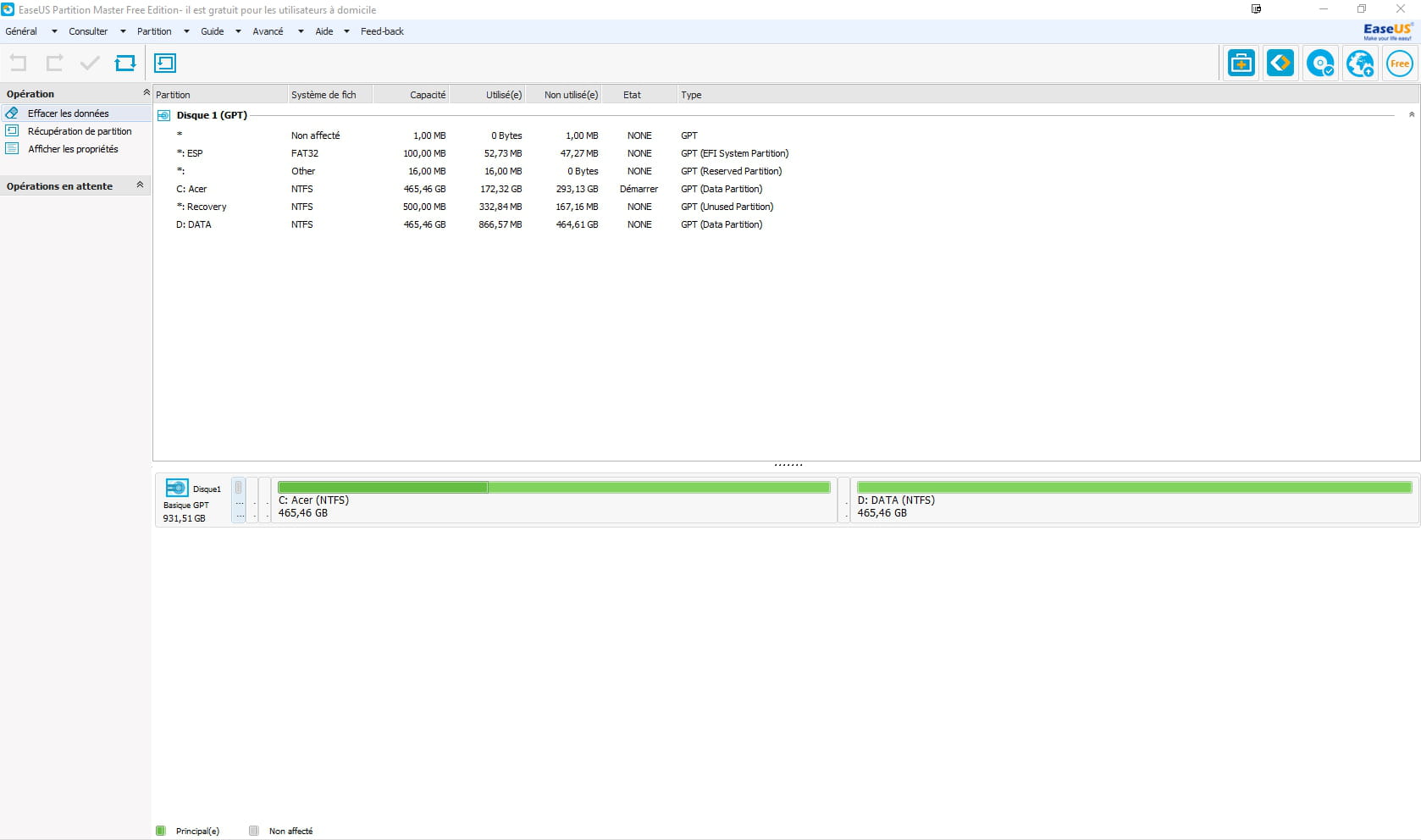The height and width of the screenshot is (840, 1421).
Task: Click the Principal(e) green legend swatch
Action: point(160,831)
